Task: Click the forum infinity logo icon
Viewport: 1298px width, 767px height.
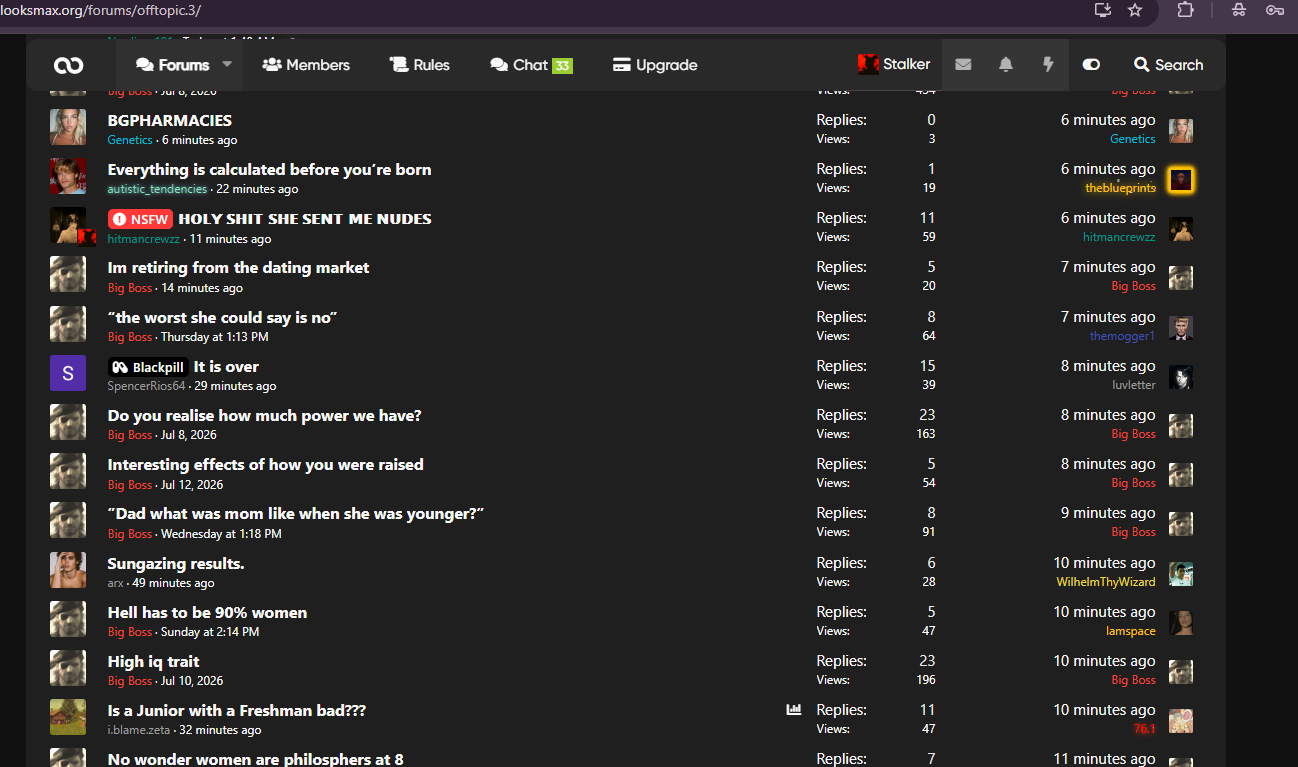Action: [x=69, y=65]
